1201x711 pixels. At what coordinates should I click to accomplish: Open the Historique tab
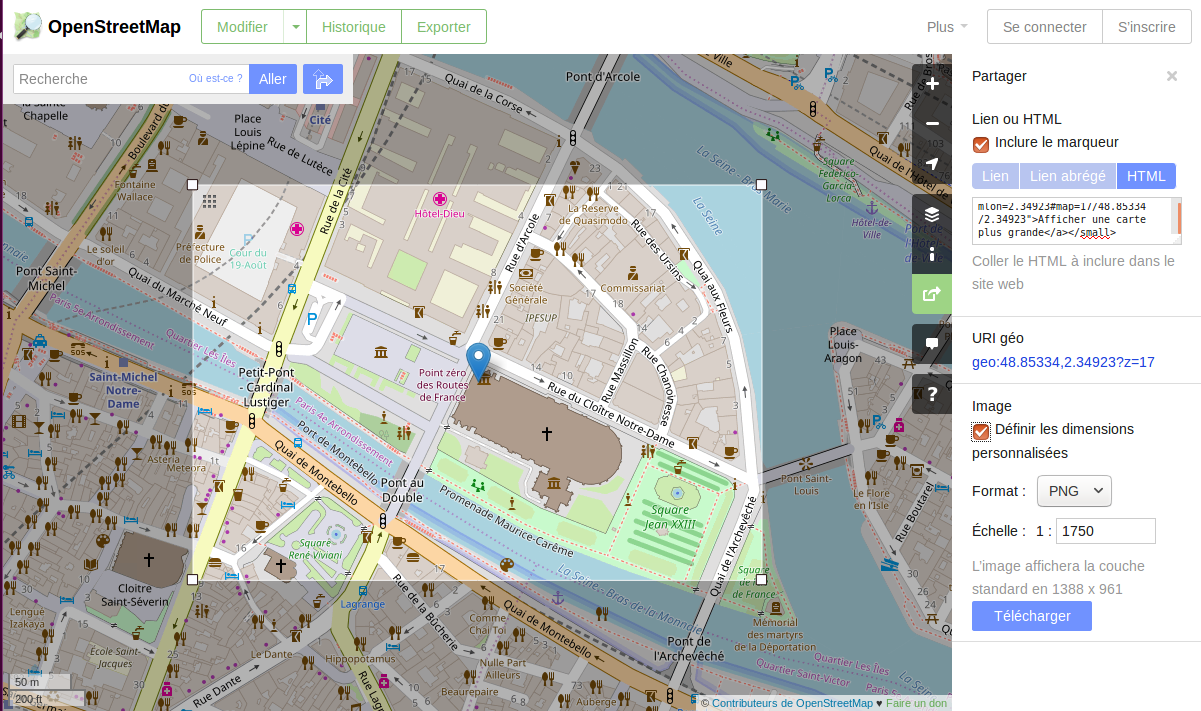[353, 27]
